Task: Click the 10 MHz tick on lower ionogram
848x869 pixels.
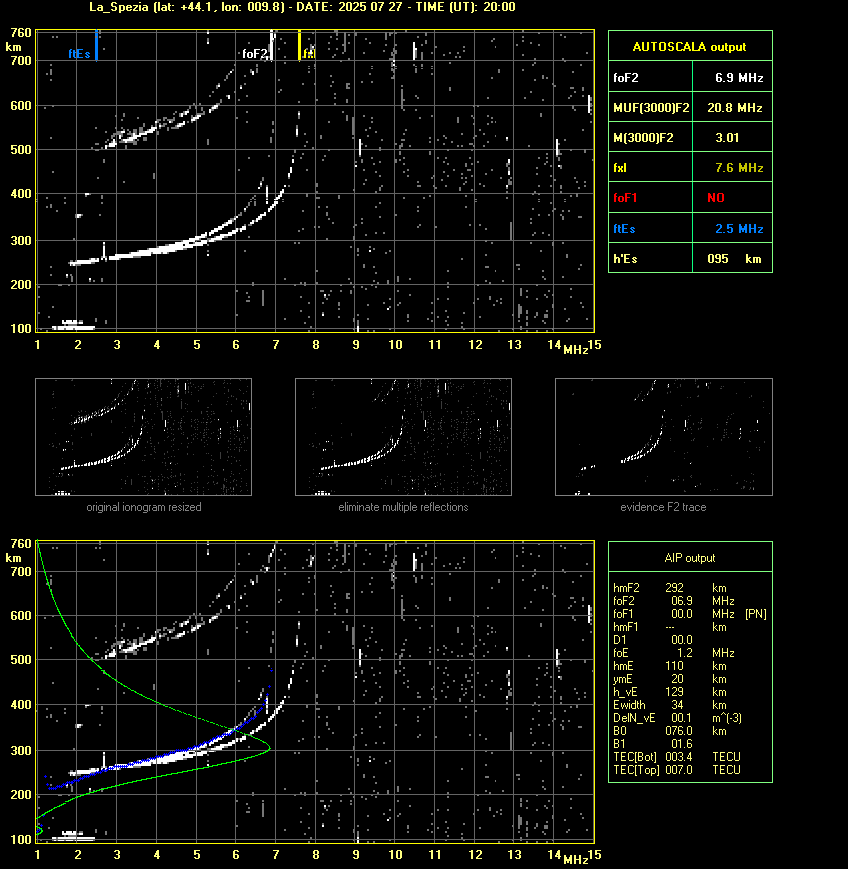Action: point(395,855)
